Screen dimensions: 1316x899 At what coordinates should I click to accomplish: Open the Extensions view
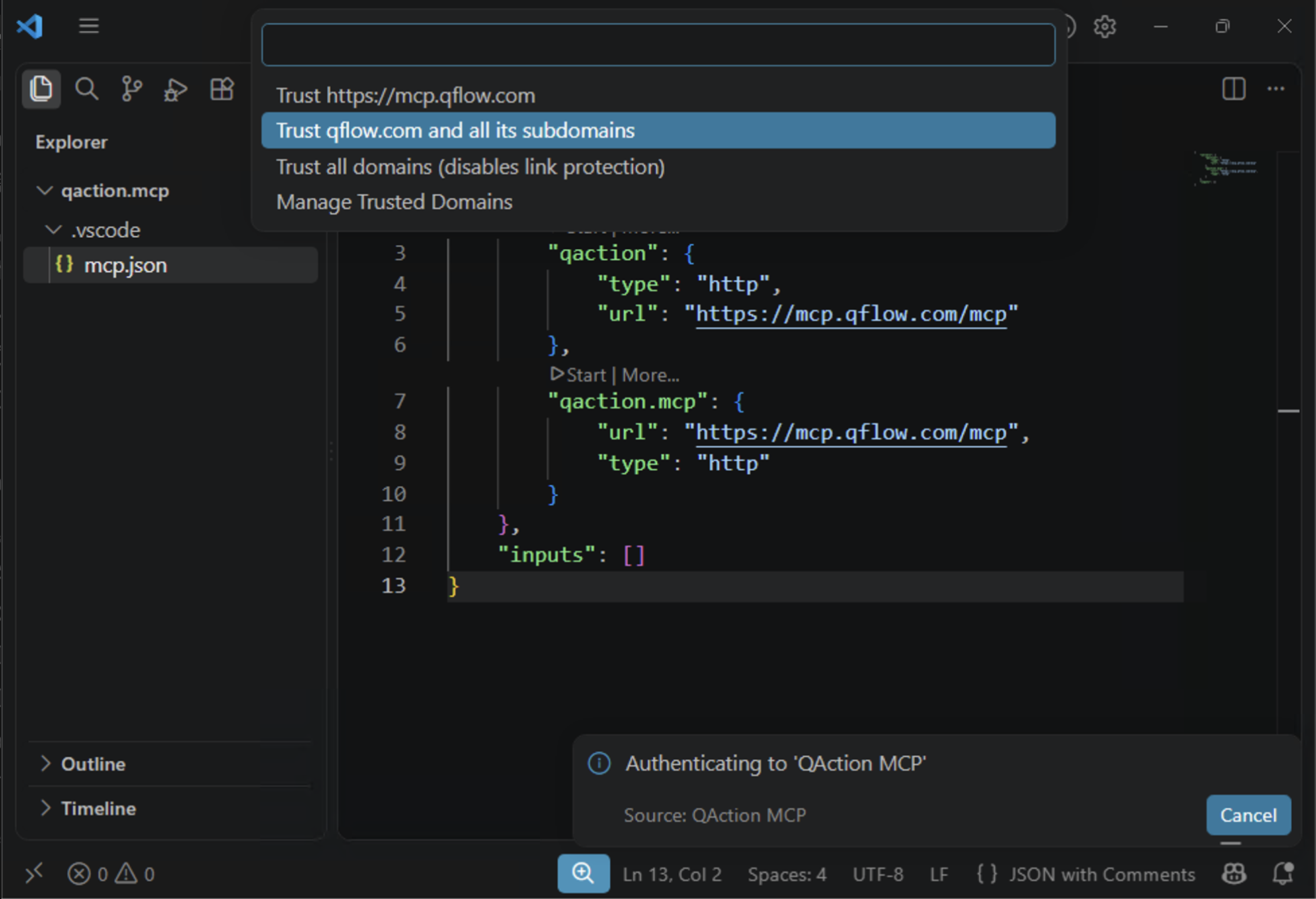tap(222, 89)
